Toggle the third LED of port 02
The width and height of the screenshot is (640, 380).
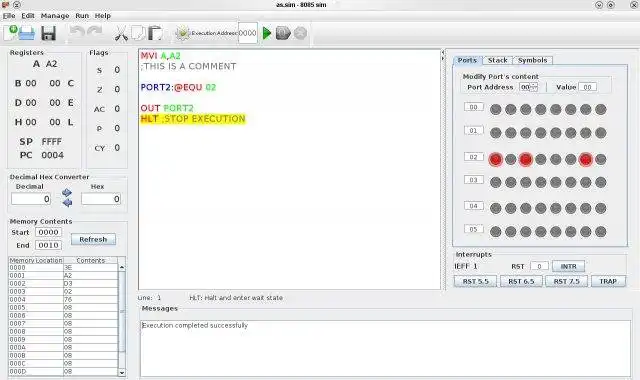coord(526,159)
